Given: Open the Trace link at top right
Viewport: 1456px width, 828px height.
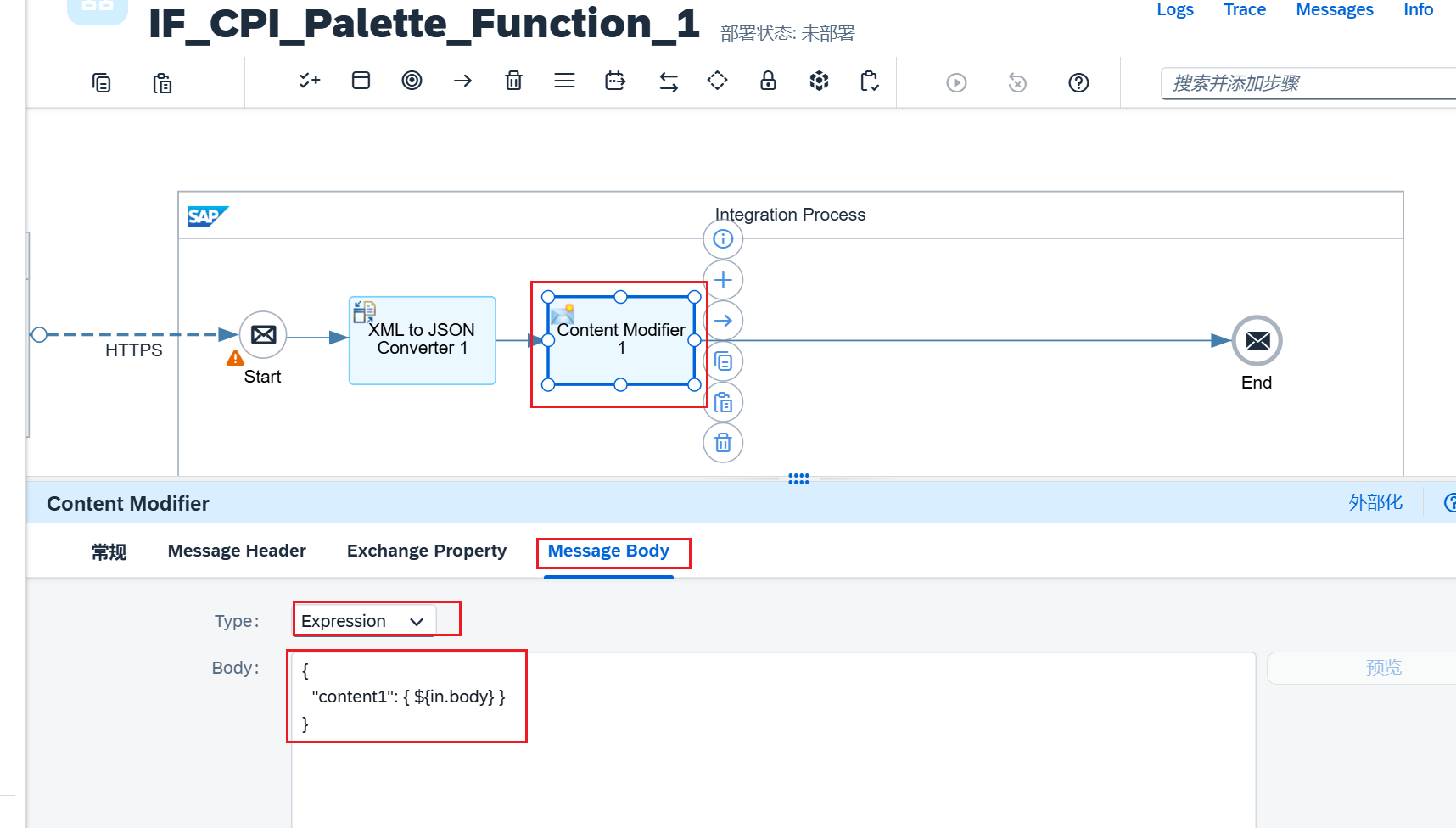Looking at the screenshot, I should [x=1244, y=9].
